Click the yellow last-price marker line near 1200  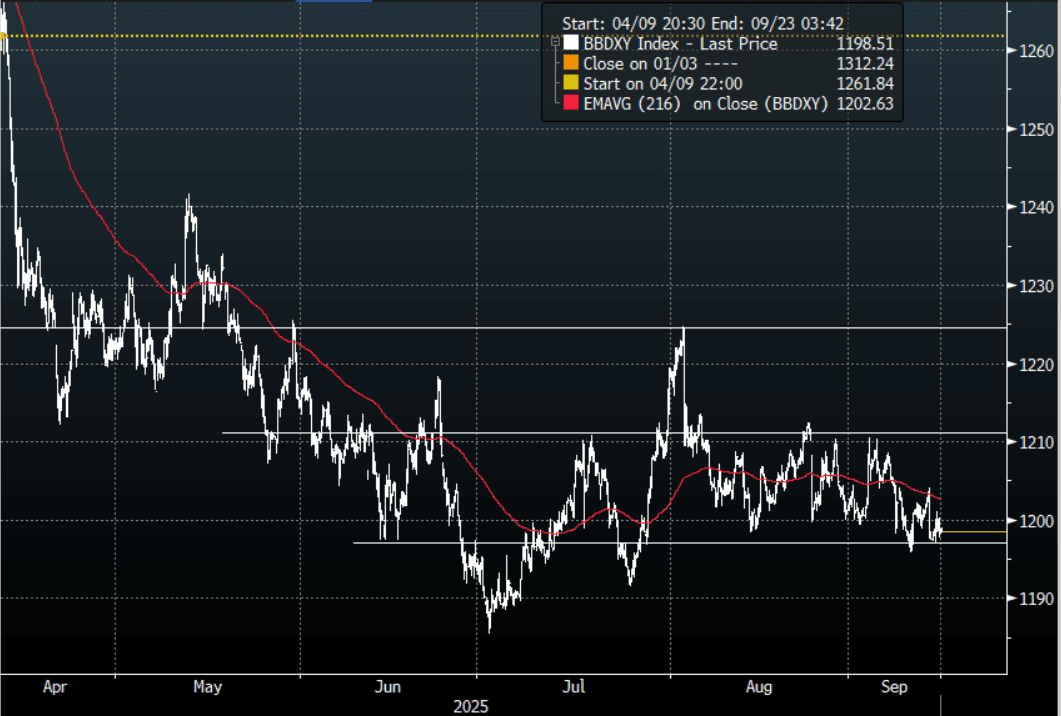point(973,532)
